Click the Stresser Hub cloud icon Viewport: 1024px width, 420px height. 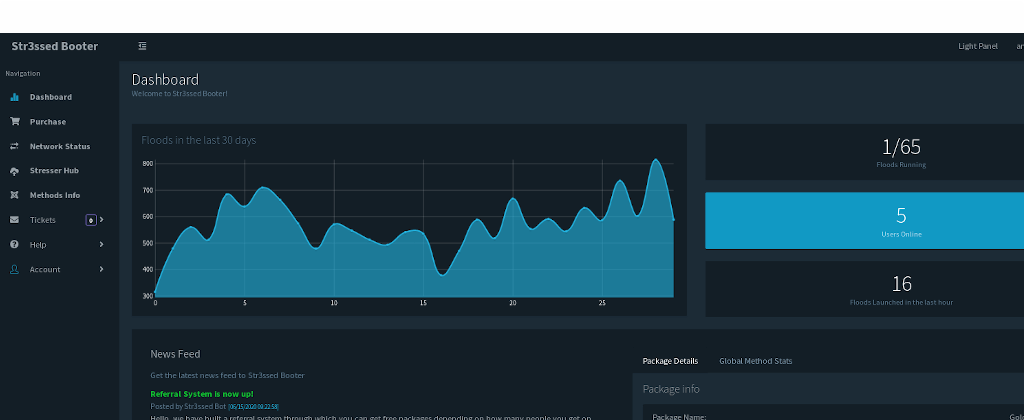[14, 171]
